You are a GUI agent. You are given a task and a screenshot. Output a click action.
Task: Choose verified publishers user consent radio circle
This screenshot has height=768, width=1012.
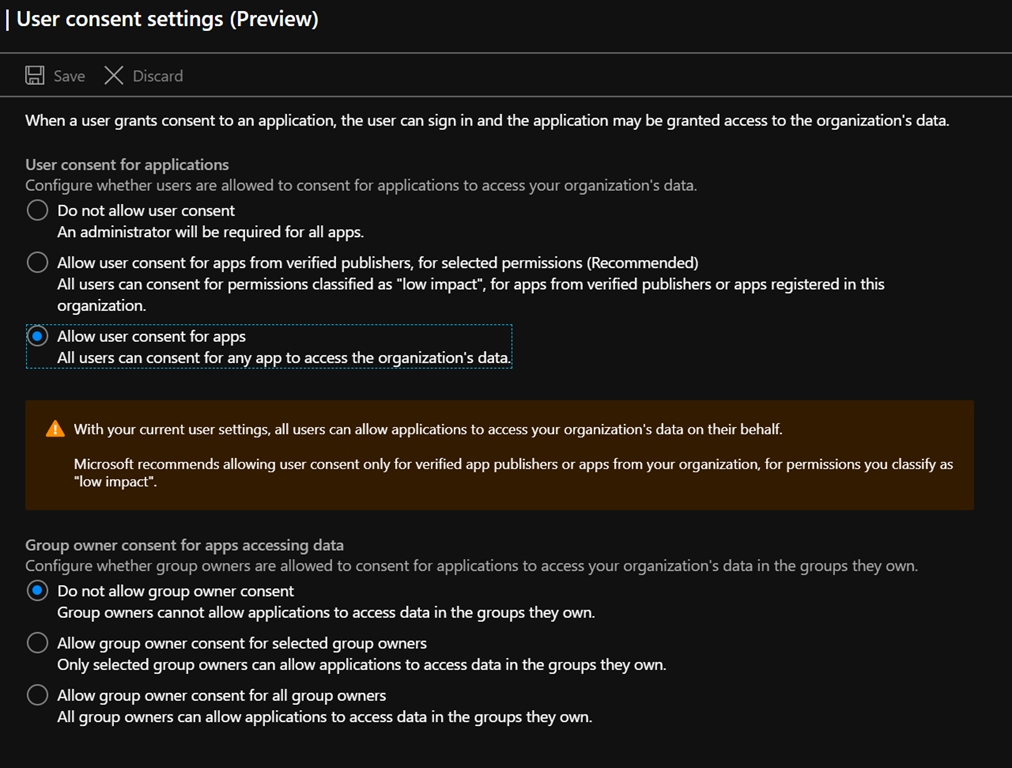tap(37, 262)
